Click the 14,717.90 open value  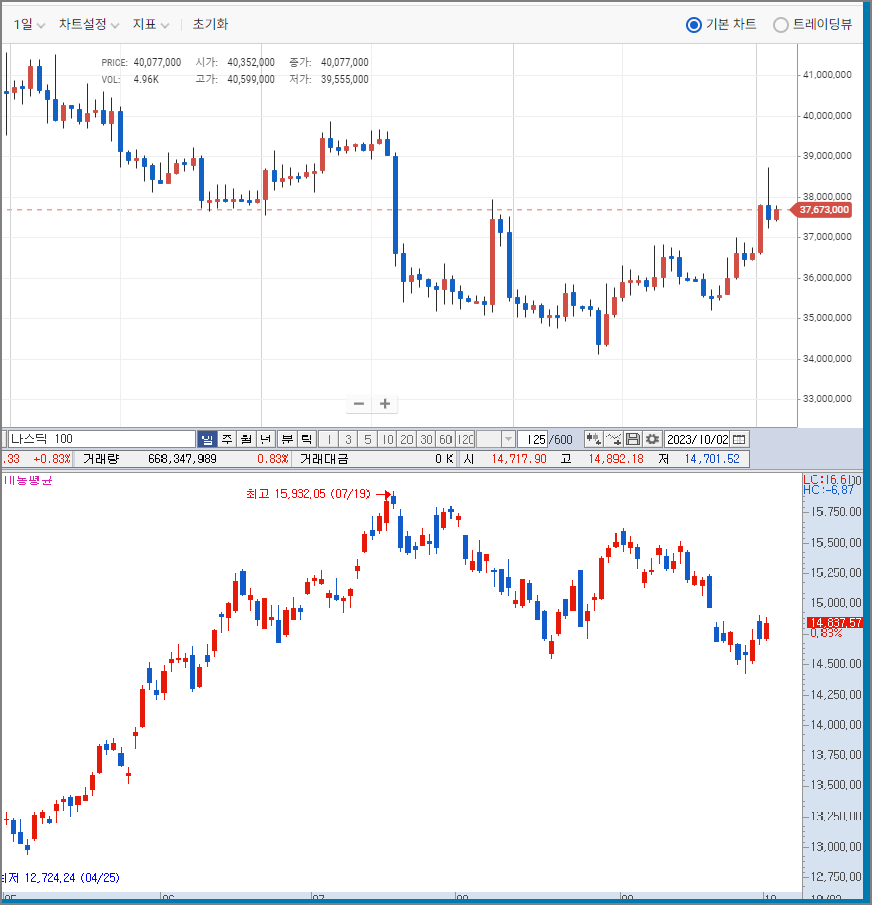coord(519,459)
